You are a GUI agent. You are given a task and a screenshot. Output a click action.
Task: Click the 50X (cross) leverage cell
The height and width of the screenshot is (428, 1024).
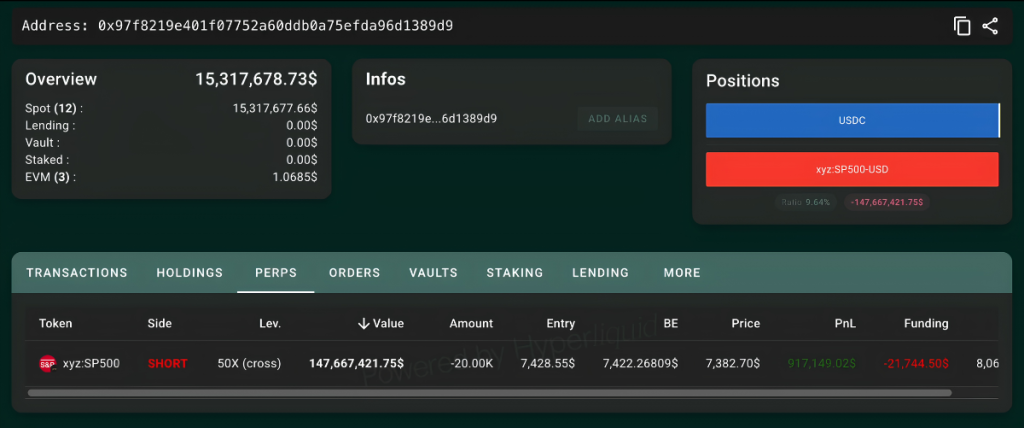pyautogui.click(x=249, y=363)
